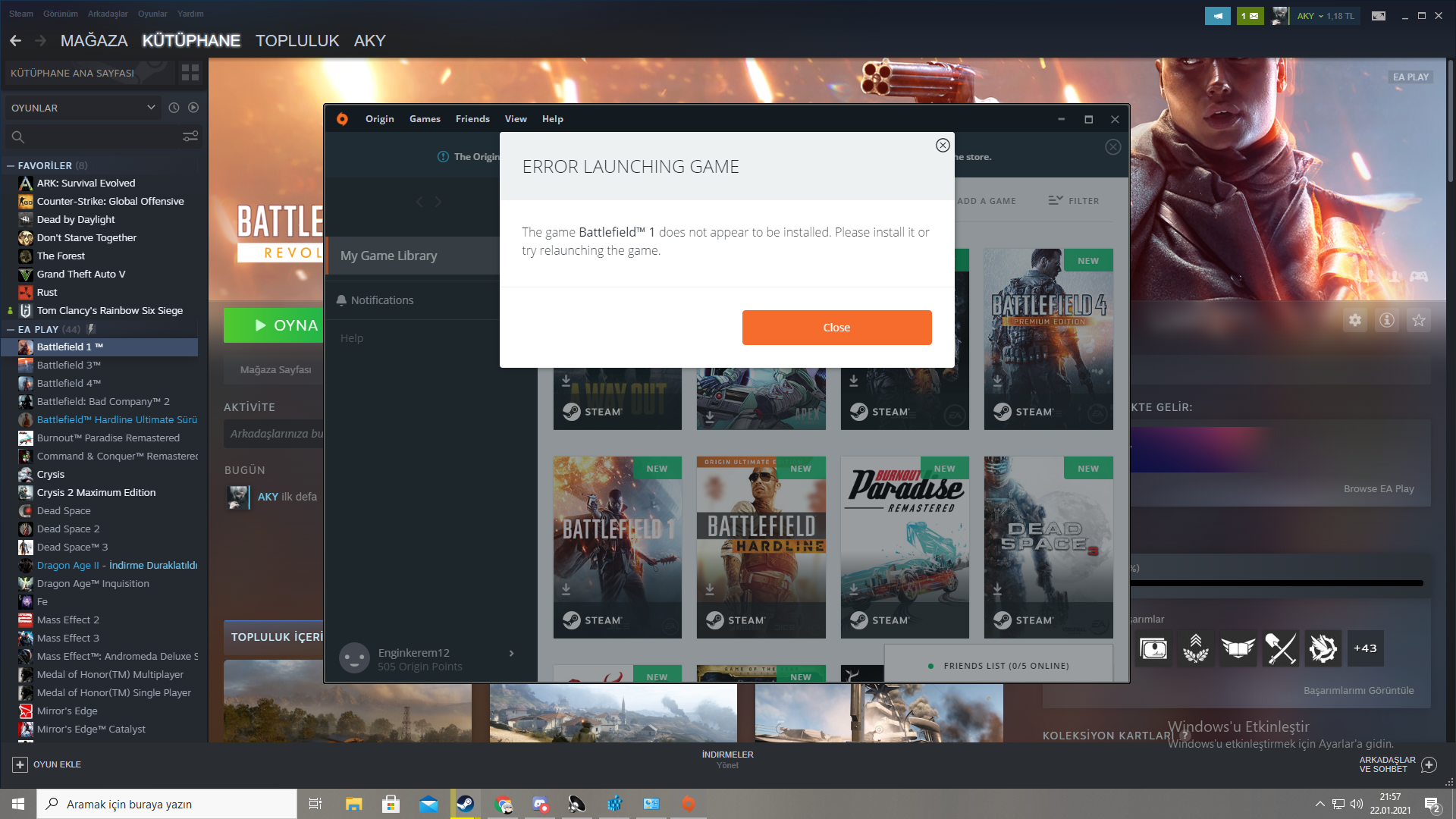The width and height of the screenshot is (1456, 819).
Task: Toggle ready-to-play filter icon
Action: 193,108
